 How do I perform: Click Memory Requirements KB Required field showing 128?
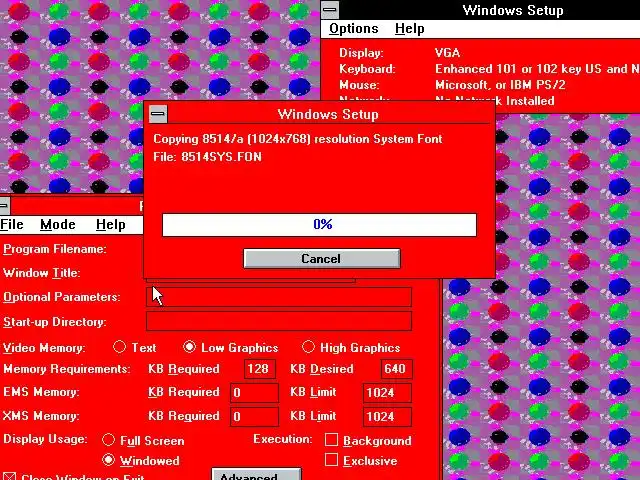pos(260,369)
